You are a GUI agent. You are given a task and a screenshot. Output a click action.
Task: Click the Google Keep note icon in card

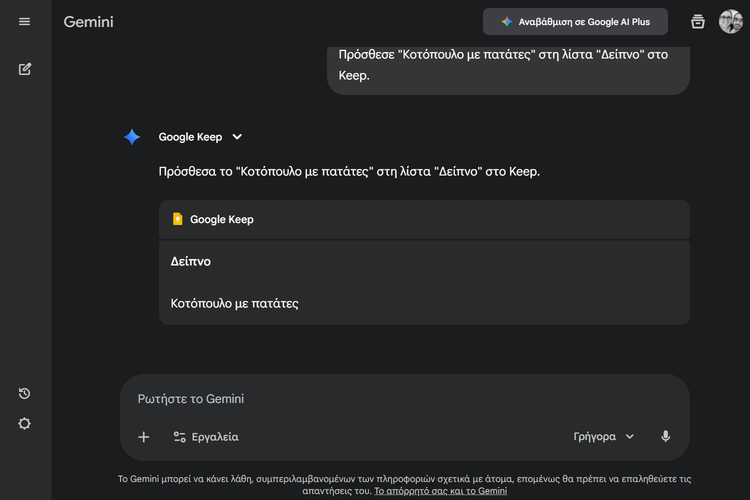point(177,219)
